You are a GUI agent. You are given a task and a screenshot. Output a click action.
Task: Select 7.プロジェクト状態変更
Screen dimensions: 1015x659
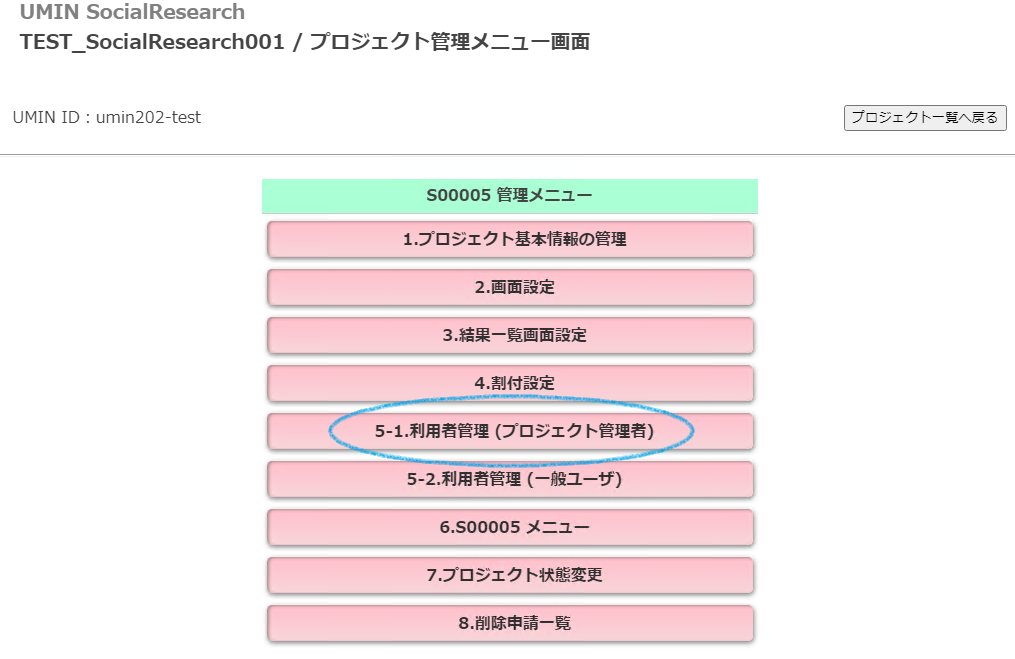(510, 576)
